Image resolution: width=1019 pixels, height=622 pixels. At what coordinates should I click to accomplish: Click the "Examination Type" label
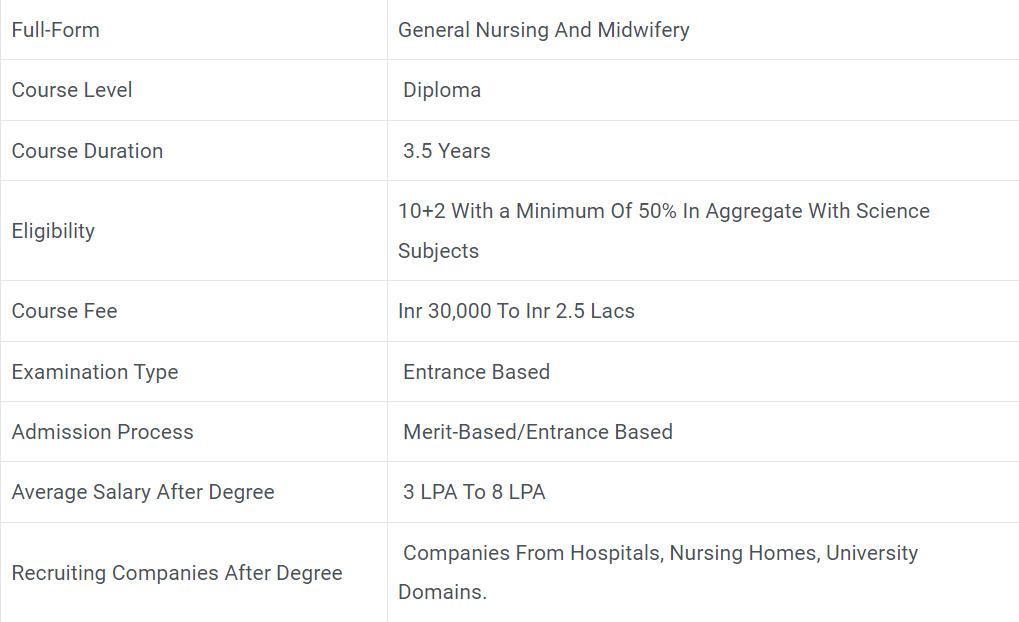(95, 372)
